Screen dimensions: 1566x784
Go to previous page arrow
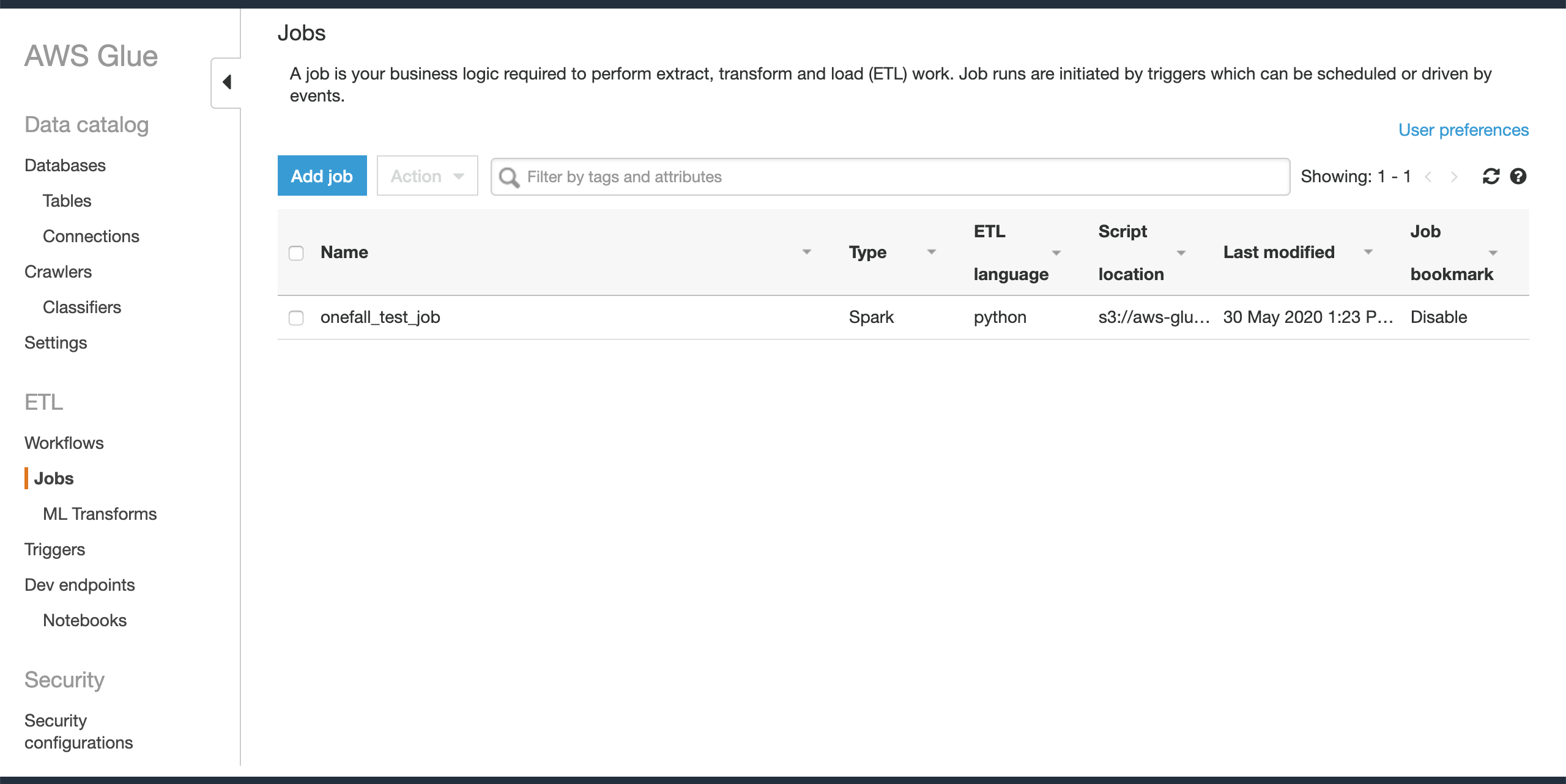tap(1428, 177)
